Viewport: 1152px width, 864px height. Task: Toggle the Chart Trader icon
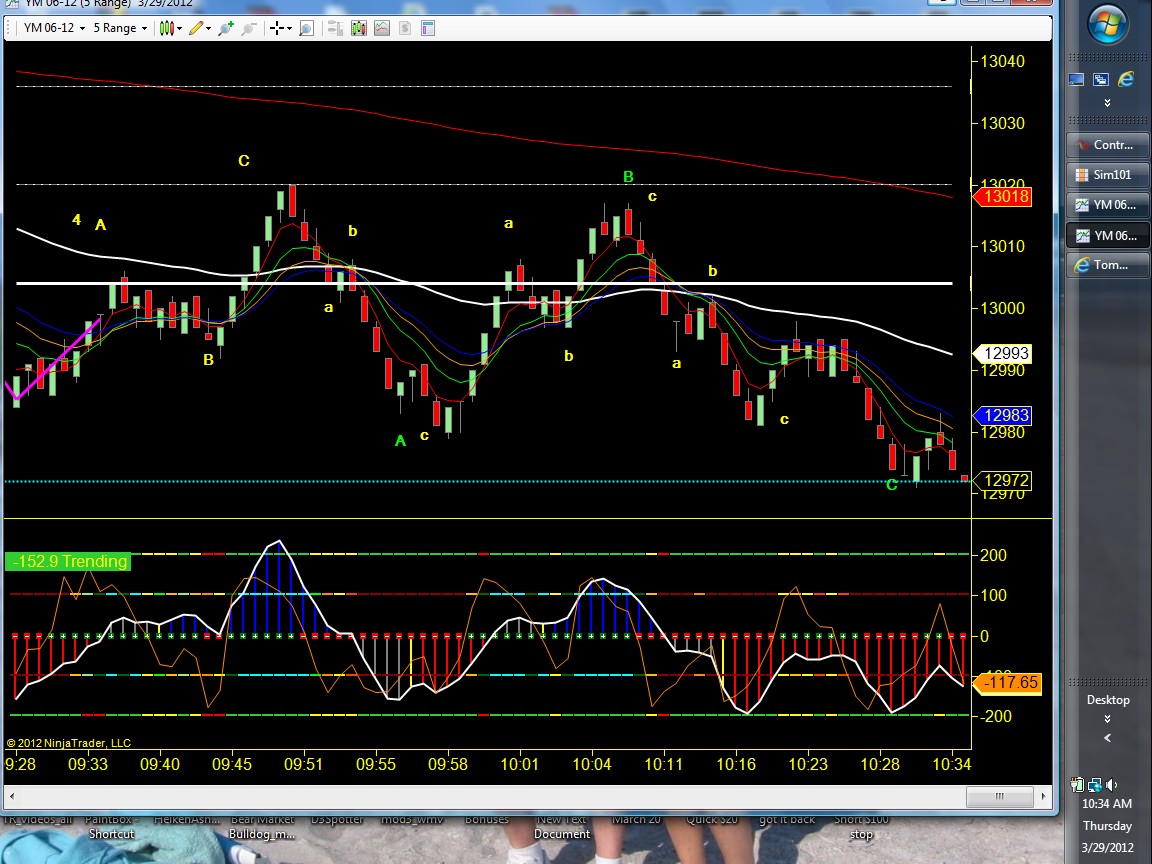click(x=335, y=28)
